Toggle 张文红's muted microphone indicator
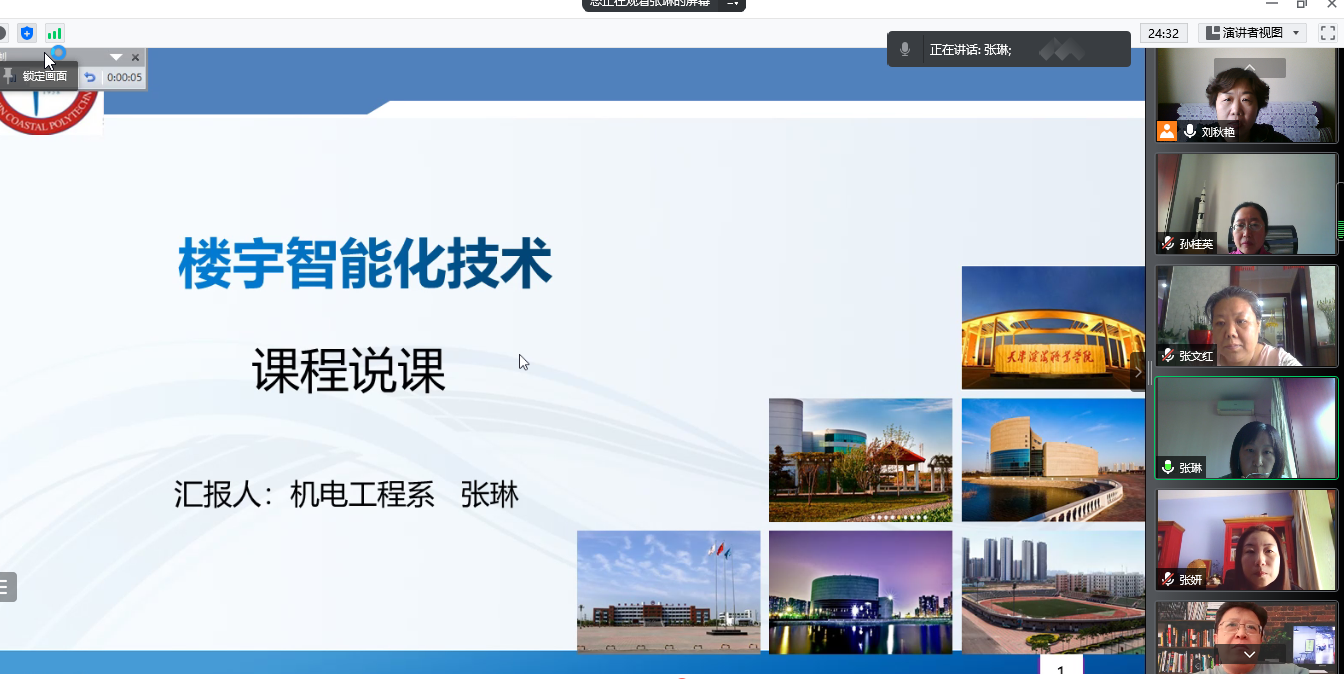Image resolution: width=1344 pixels, height=679 pixels. point(1167,355)
